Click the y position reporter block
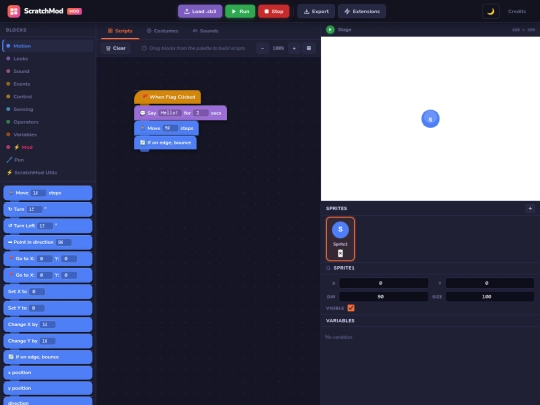540x405 pixels. pyautogui.click(x=48, y=388)
